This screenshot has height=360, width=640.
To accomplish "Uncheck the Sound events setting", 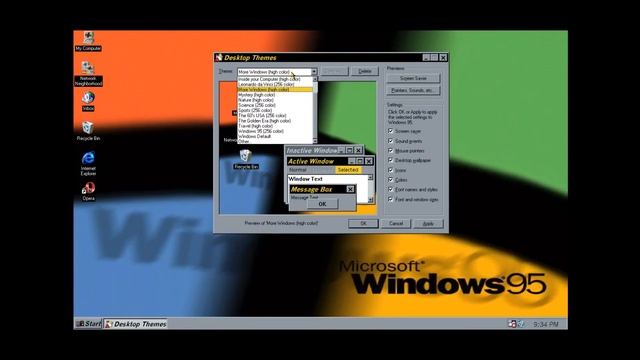I will click(391, 141).
